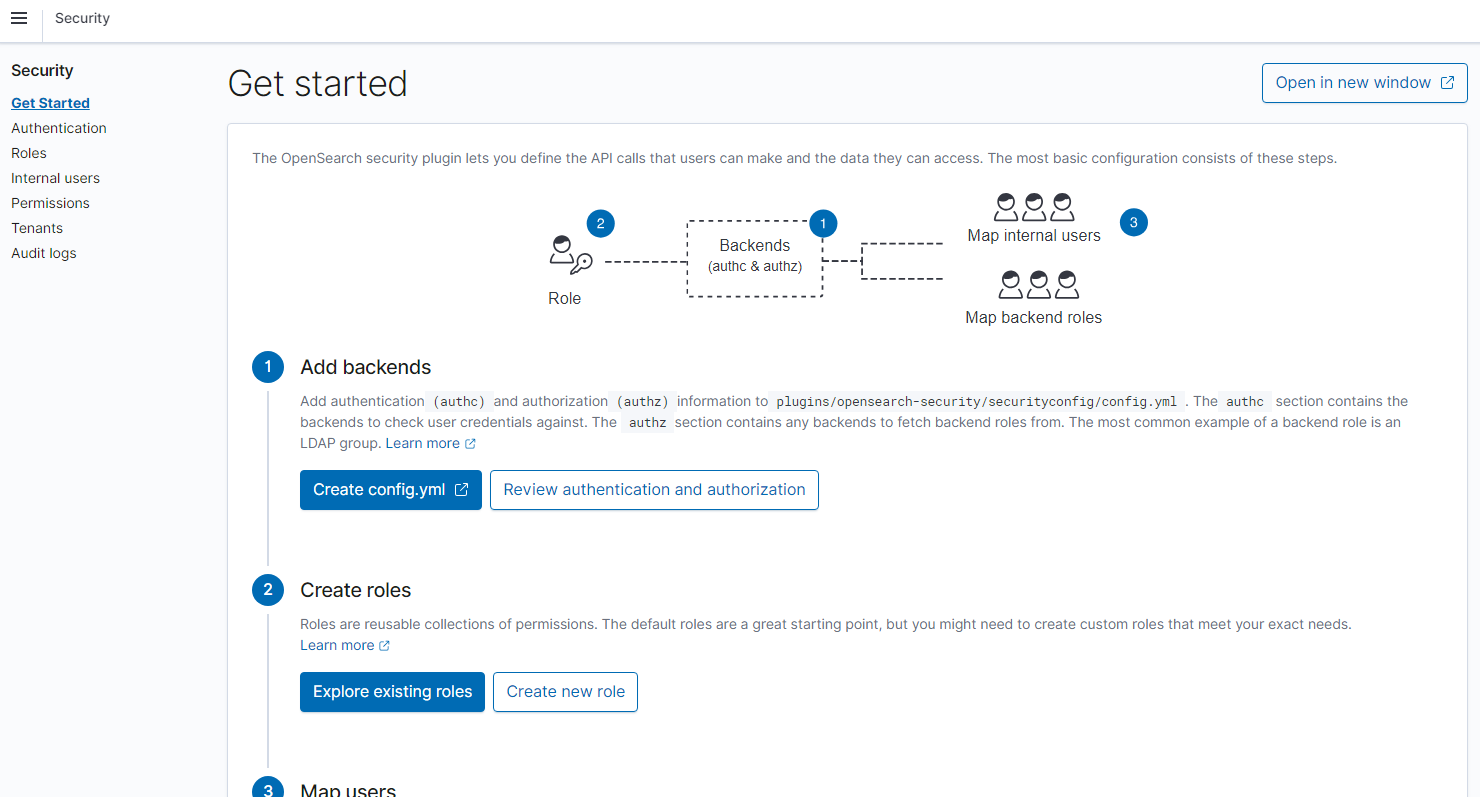Screen dimensions: 1480x797
Task: Go to Roles in the sidebar
Action: (x=29, y=153)
